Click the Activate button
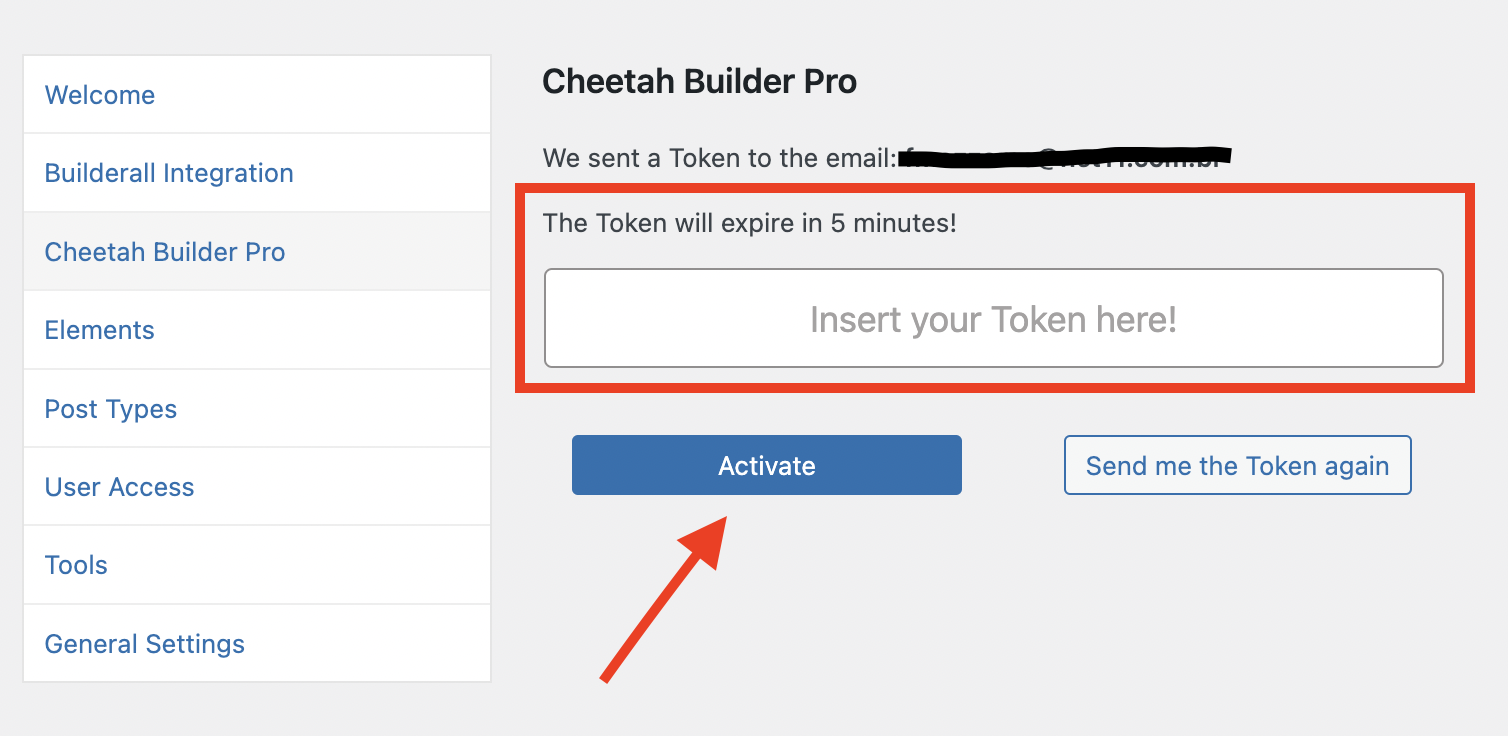This screenshot has height=736, width=1508. (766, 464)
